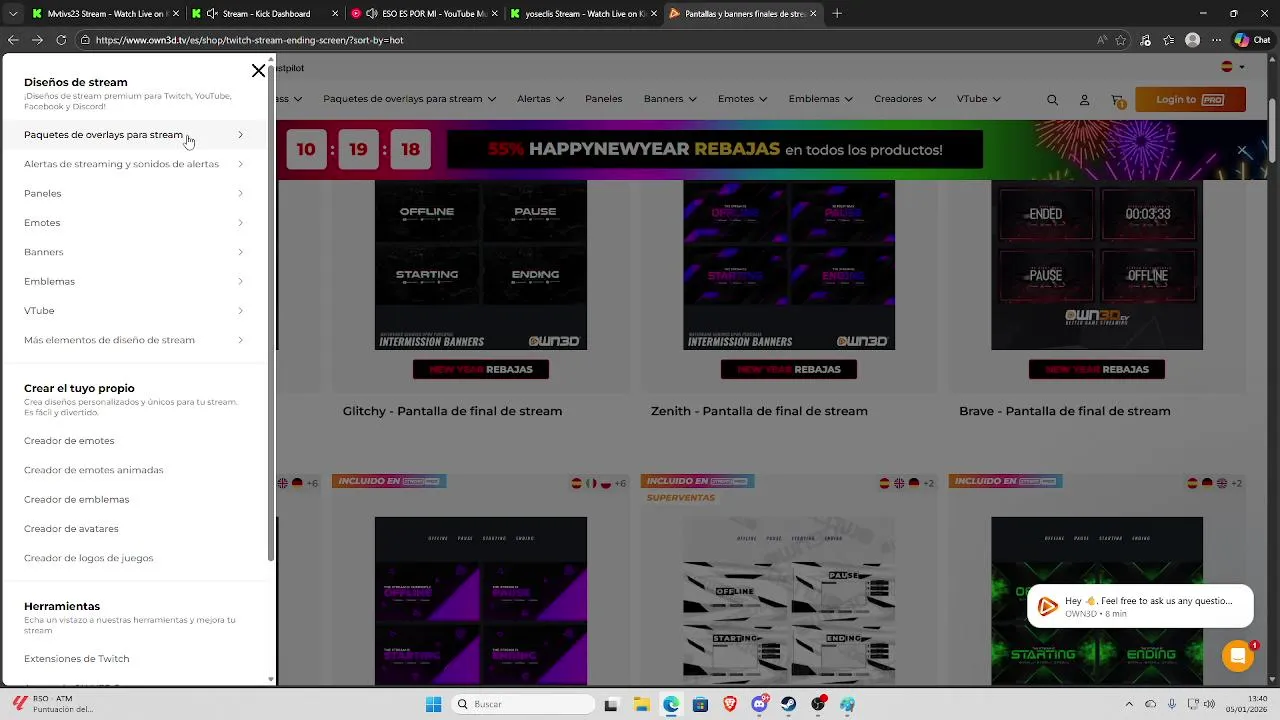Expand Paquetes de overlays para stream side menu

coord(134,135)
